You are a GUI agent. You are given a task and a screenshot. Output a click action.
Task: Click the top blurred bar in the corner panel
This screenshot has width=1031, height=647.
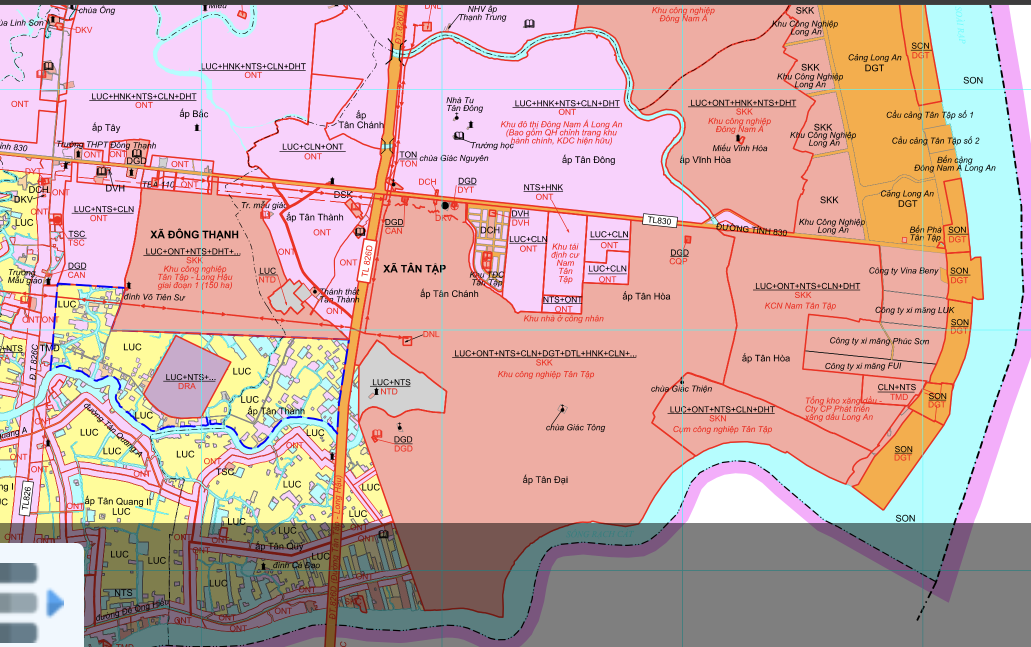[18, 573]
